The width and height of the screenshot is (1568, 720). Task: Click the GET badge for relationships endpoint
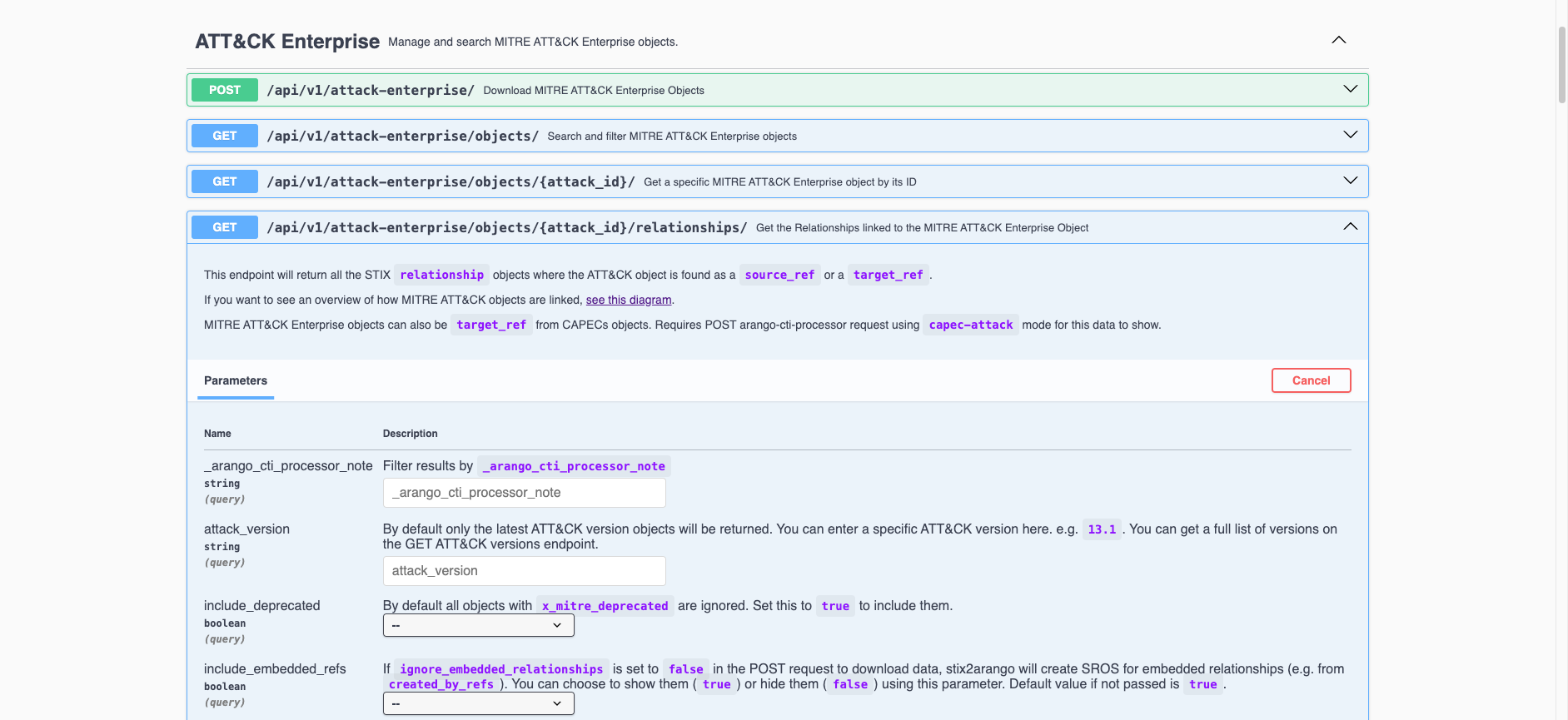[x=225, y=227]
